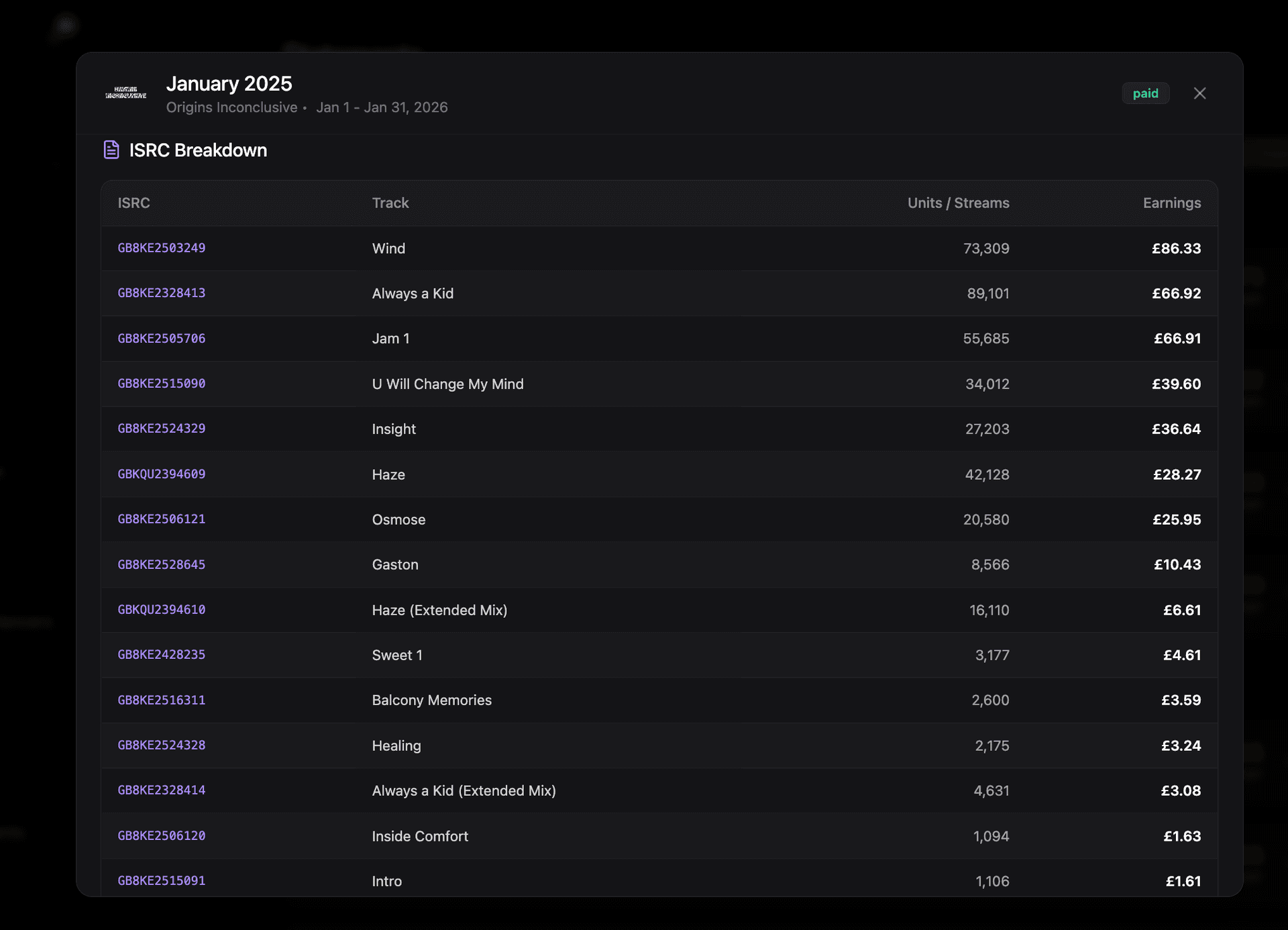The image size is (1288, 930).
Task: Click the Track column header
Action: click(390, 203)
